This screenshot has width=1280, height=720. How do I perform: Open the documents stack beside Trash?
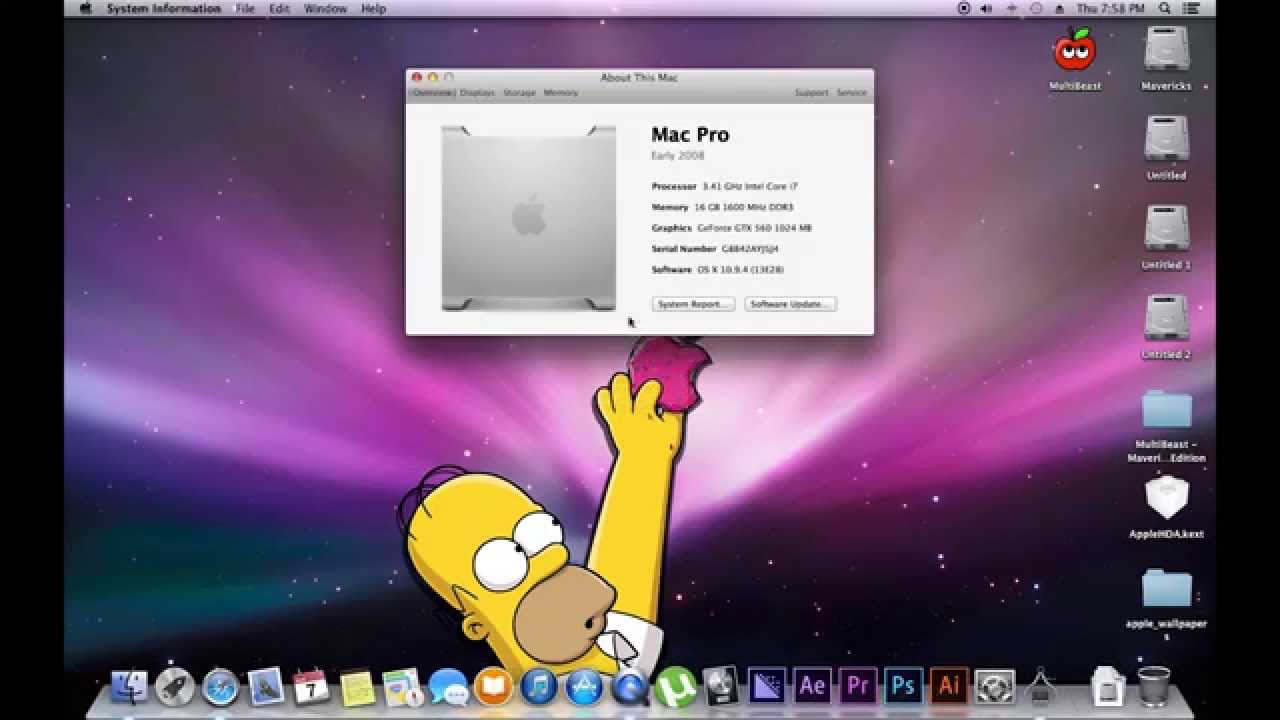point(1107,687)
